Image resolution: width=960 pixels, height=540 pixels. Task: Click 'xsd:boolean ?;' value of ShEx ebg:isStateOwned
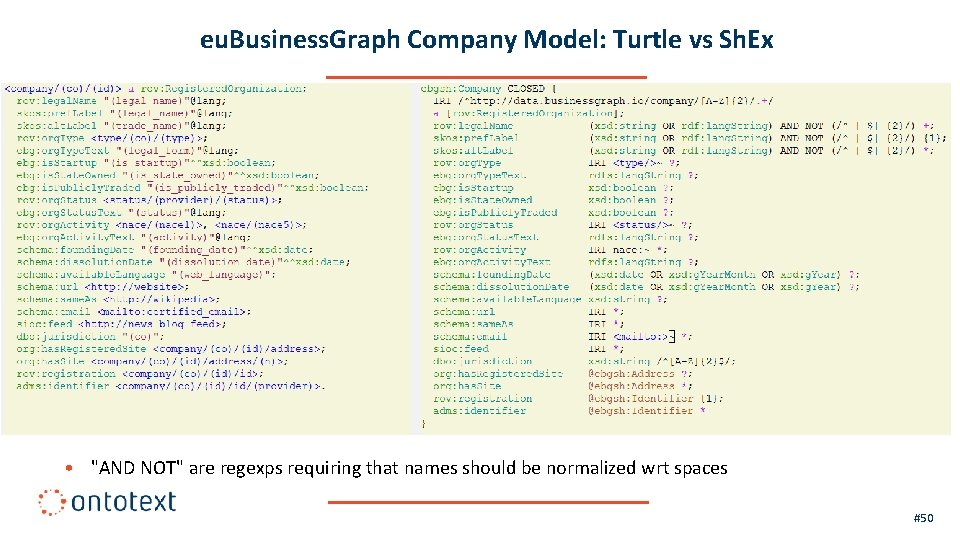point(631,200)
